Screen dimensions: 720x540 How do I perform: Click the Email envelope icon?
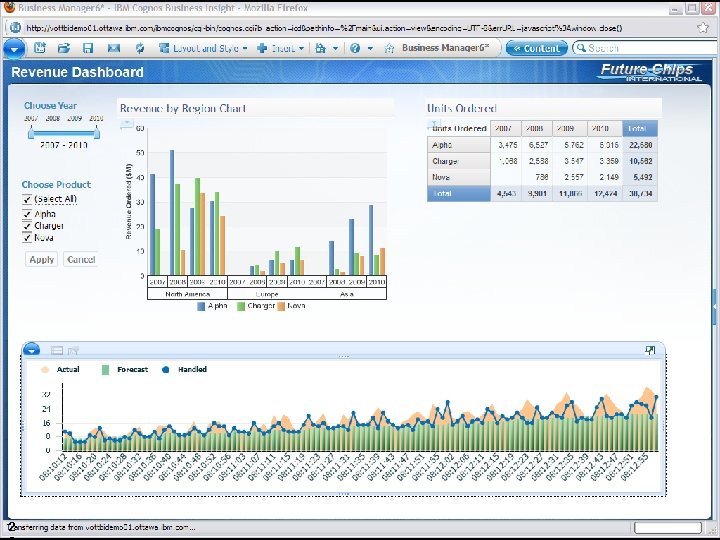(x=113, y=48)
